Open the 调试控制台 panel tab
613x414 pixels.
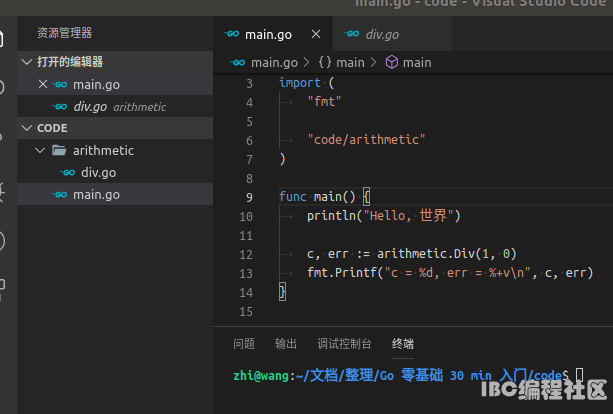tap(344, 344)
